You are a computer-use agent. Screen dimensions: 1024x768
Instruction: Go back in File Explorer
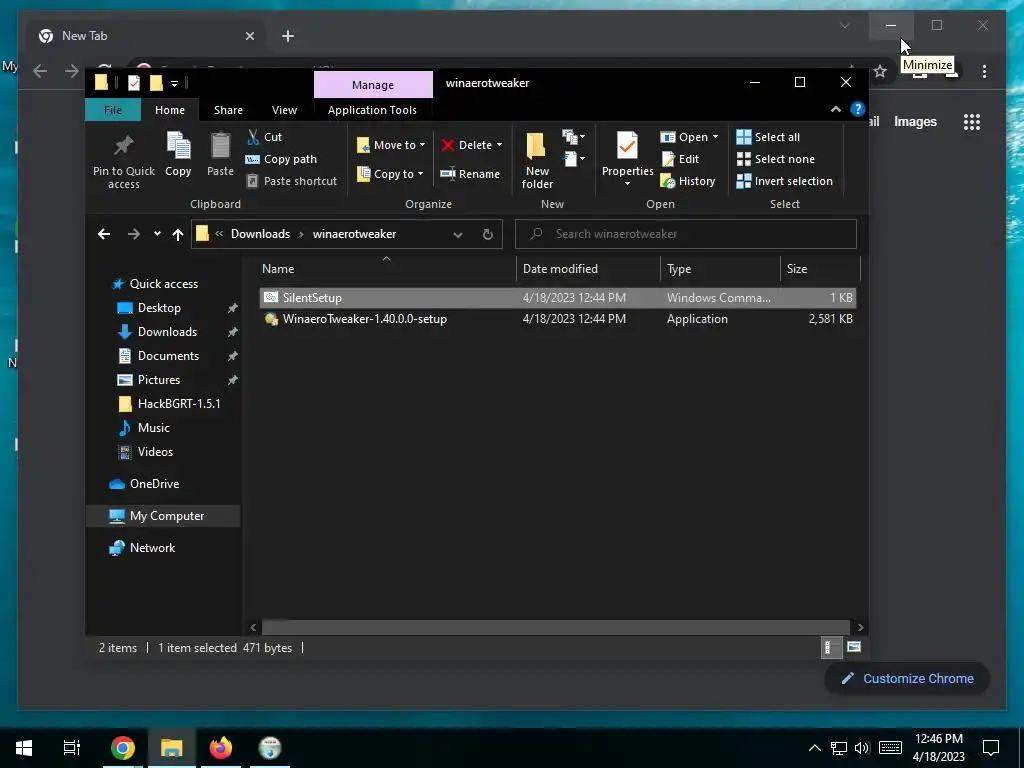104,234
